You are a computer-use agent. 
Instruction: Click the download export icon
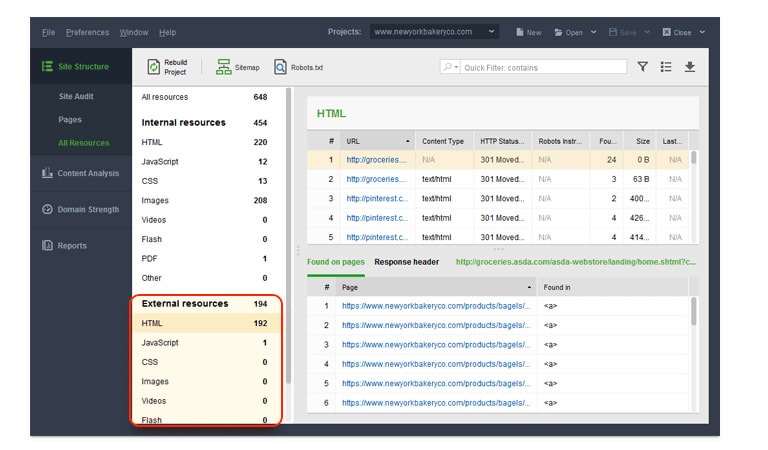pos(690,67)
